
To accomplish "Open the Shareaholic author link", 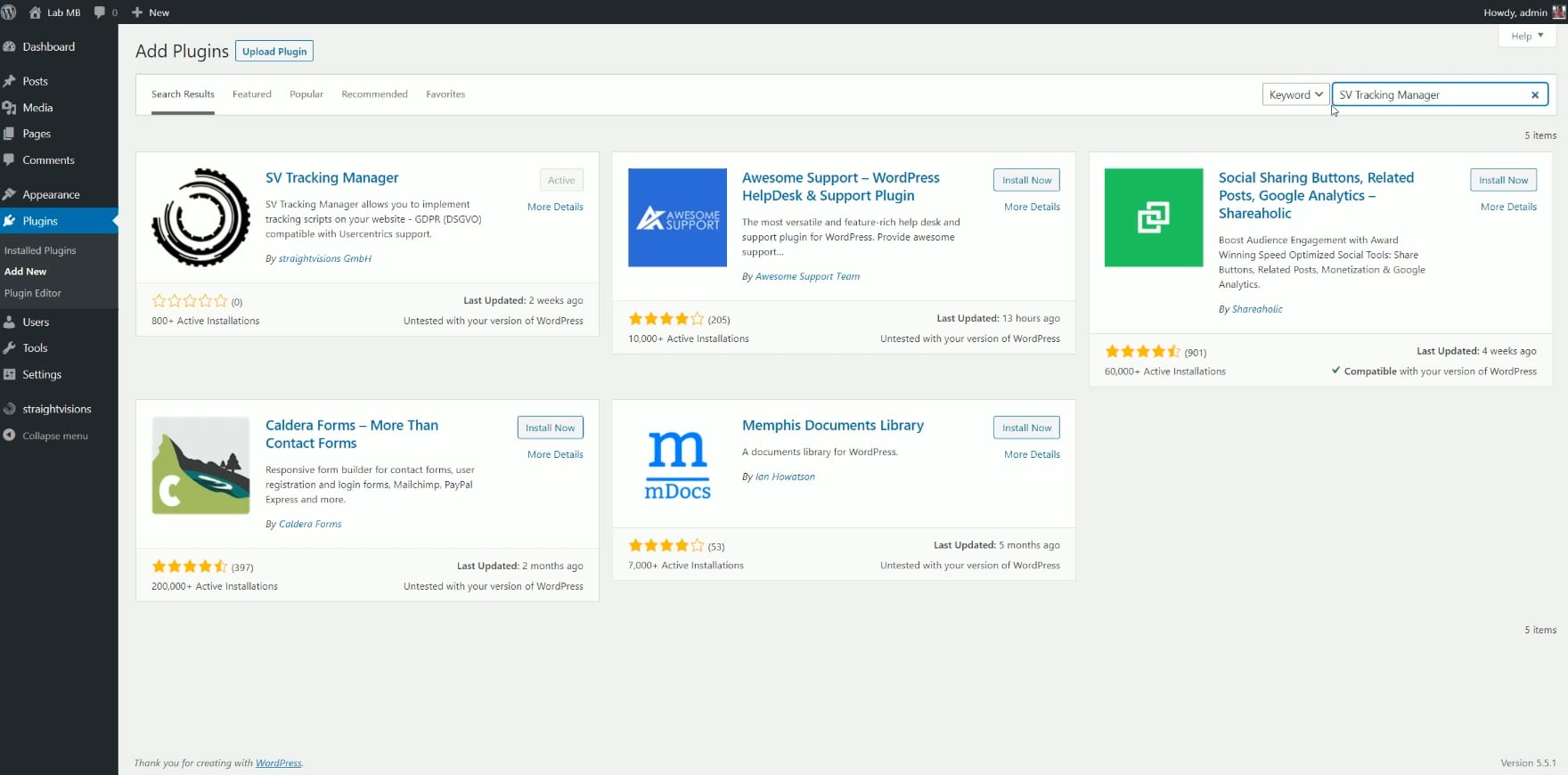I will tap(1257, 309).
